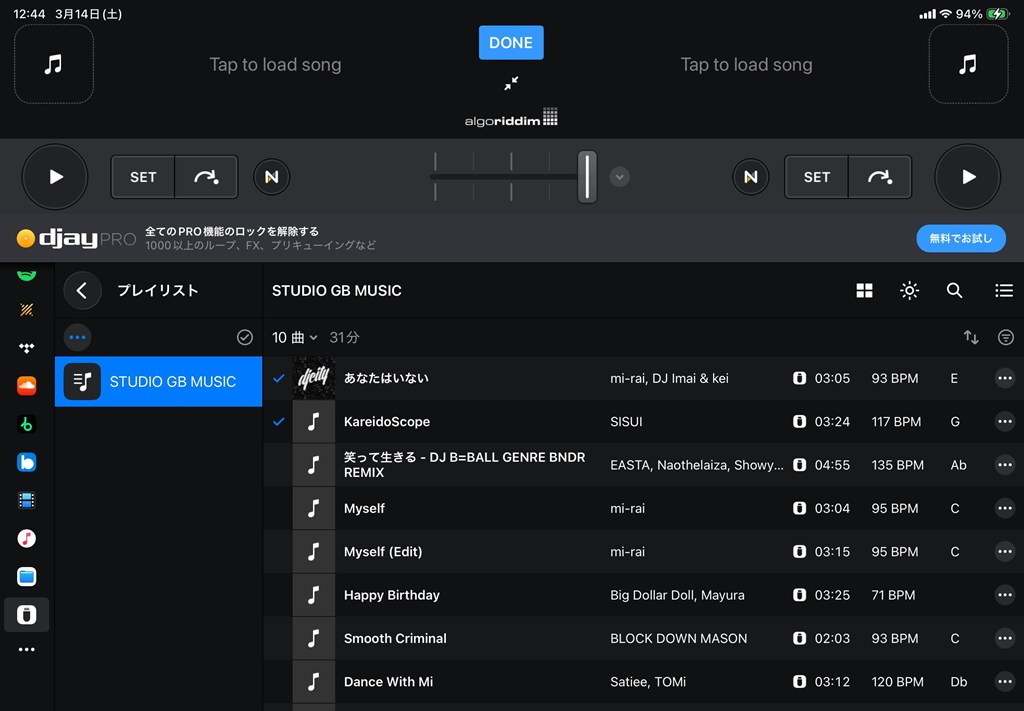This screenshot has height=711, width=1024.
Task: Click the brightness sun icon in library header
Action: point(909,291)
